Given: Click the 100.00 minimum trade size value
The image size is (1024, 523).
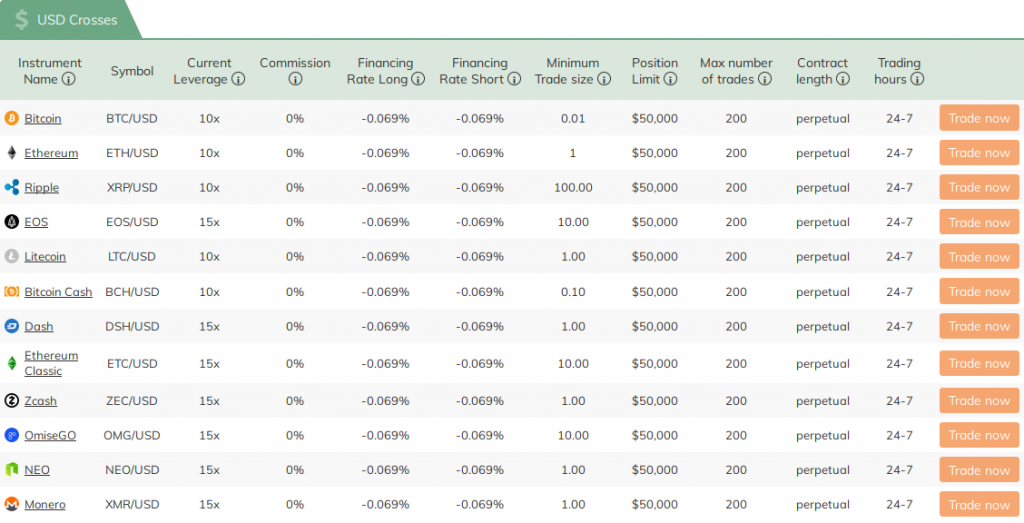Looking at the screenshot, I should [x=573, y=188].
